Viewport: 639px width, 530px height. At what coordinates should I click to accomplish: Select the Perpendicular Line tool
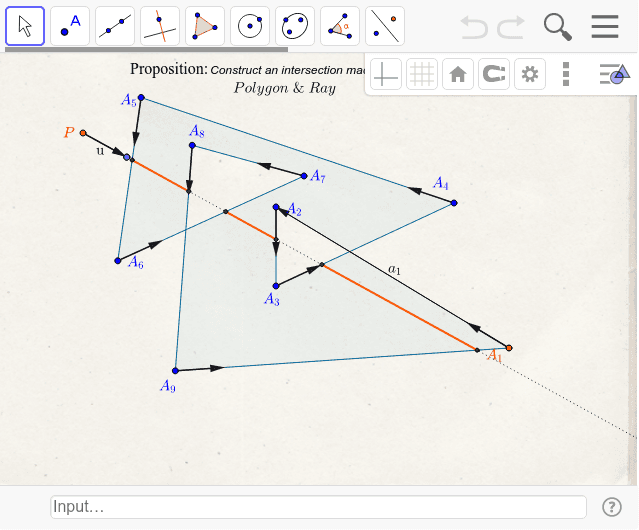coord(160,26)
